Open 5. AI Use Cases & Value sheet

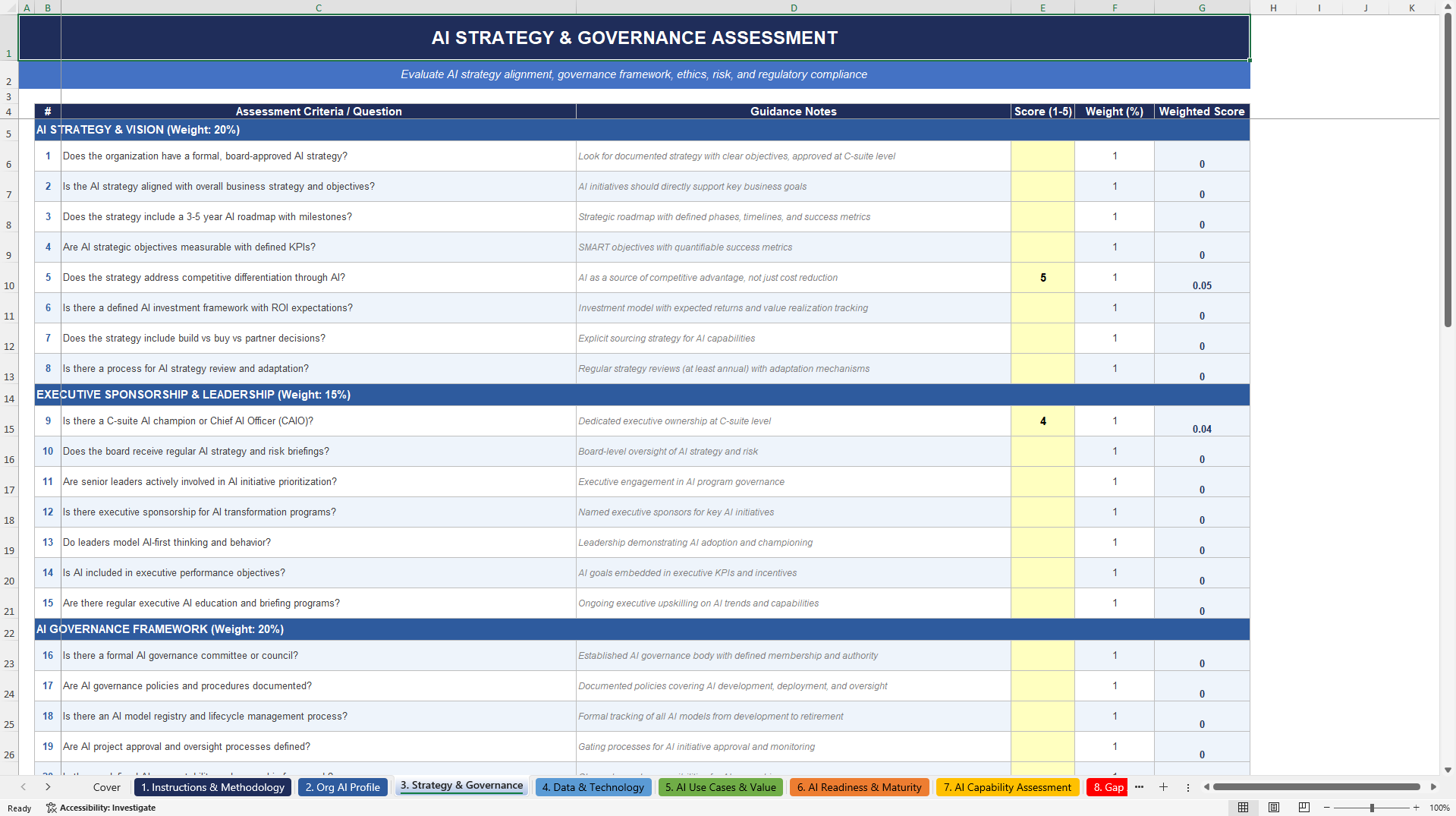(x=720, y=787)
